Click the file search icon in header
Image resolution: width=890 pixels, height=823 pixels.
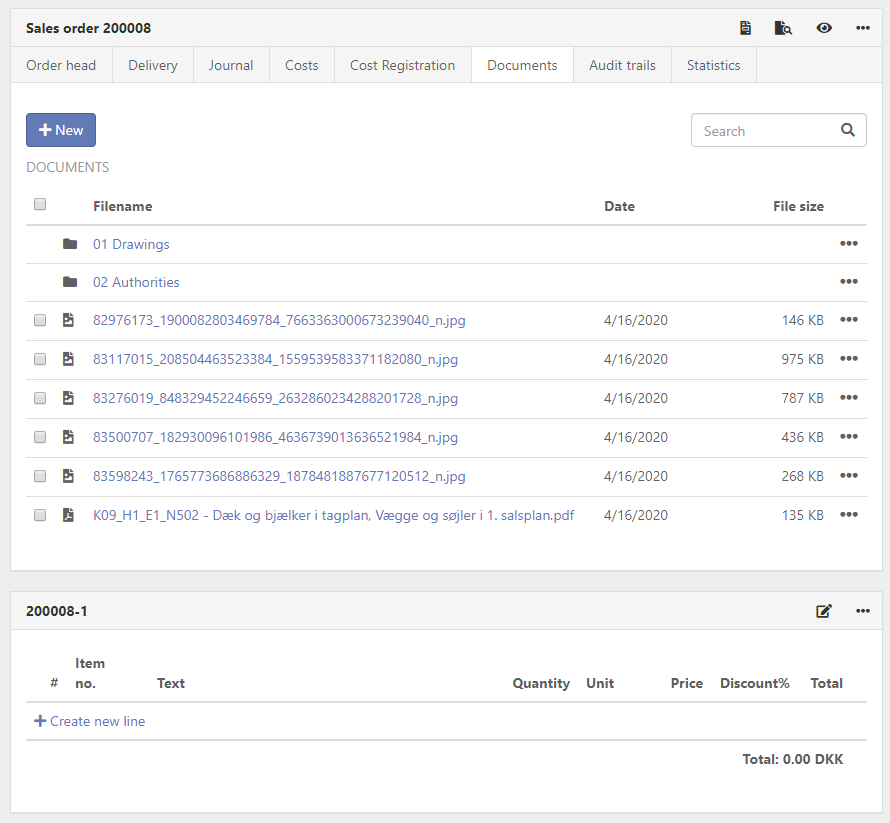click(x=783, y=28)
